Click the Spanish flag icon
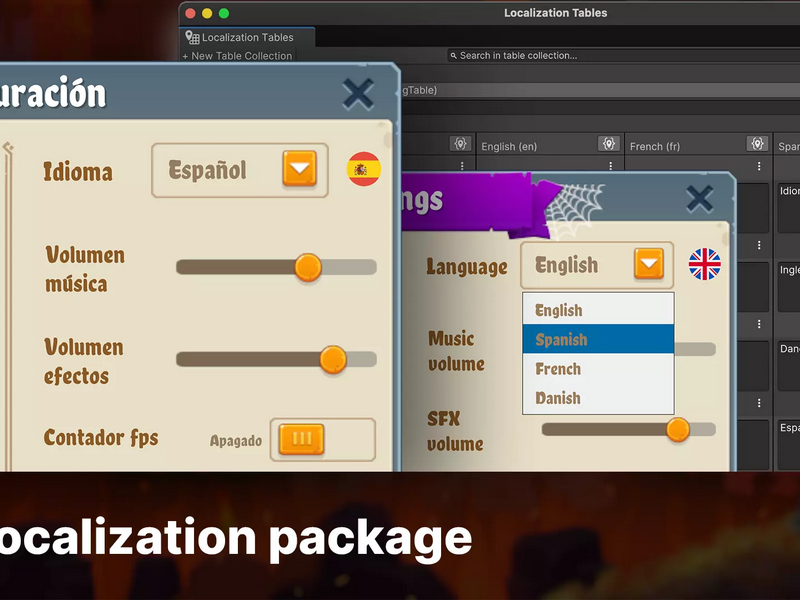This screenshot has width=800, height=600. click(x=364, y=169)
